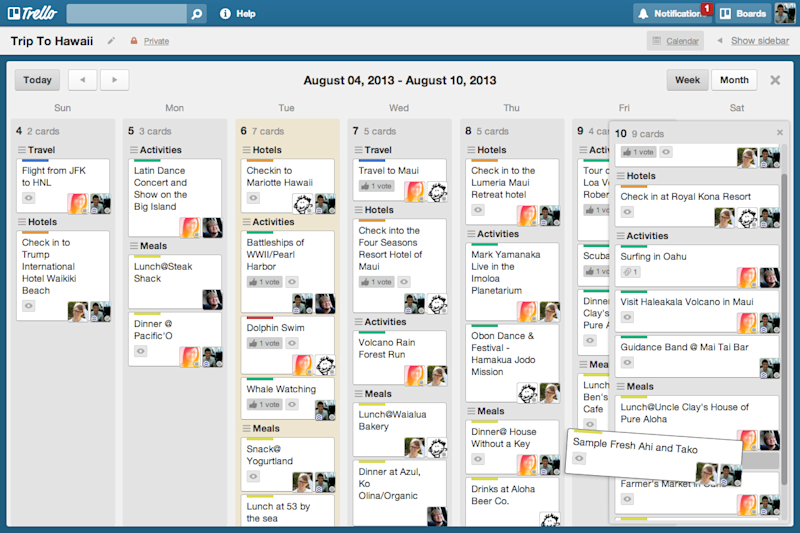The image size is (800, 533).
Task: Click list icon beside Saturday Meals header
Action: click(620, 387)
